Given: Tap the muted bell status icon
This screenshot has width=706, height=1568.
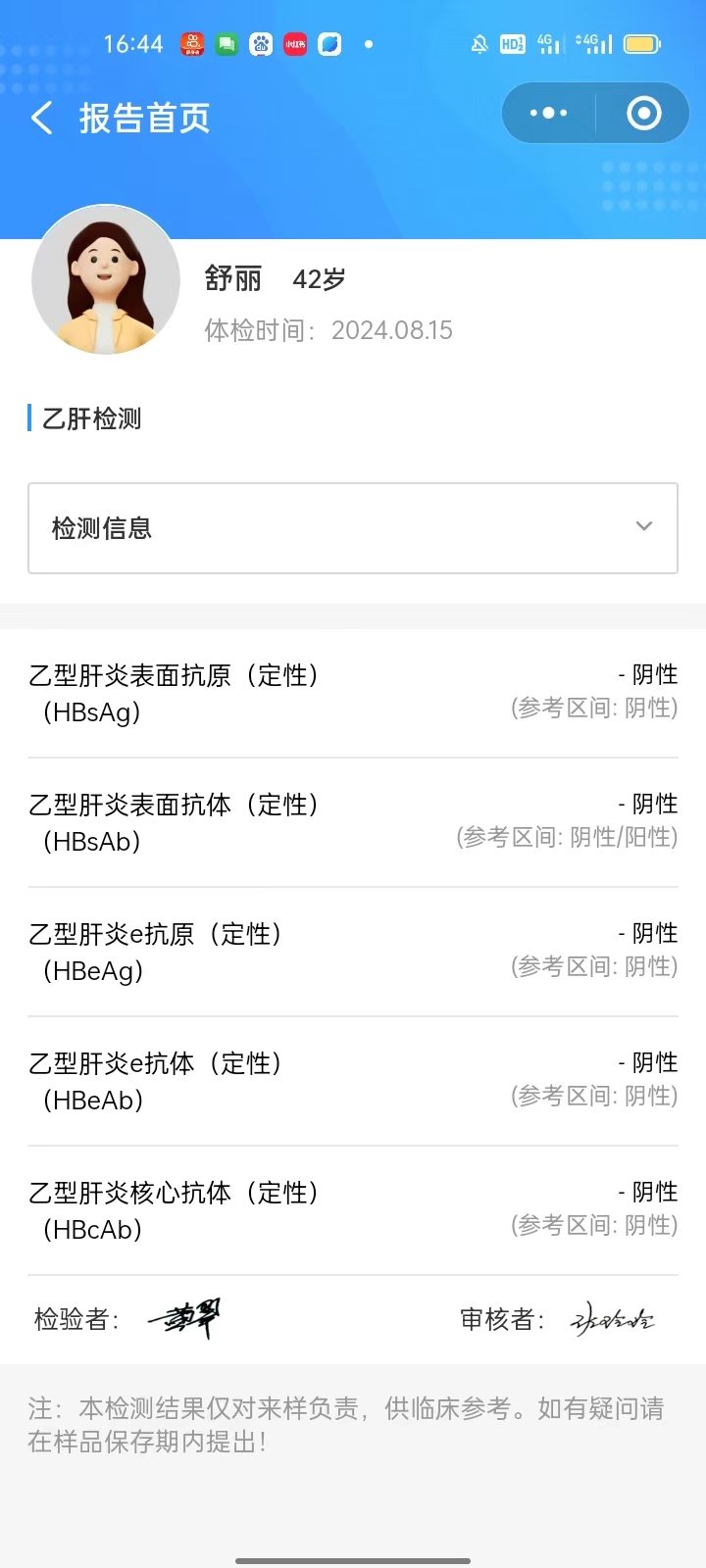Looking at the screenshot, I should tap(479, 44).
